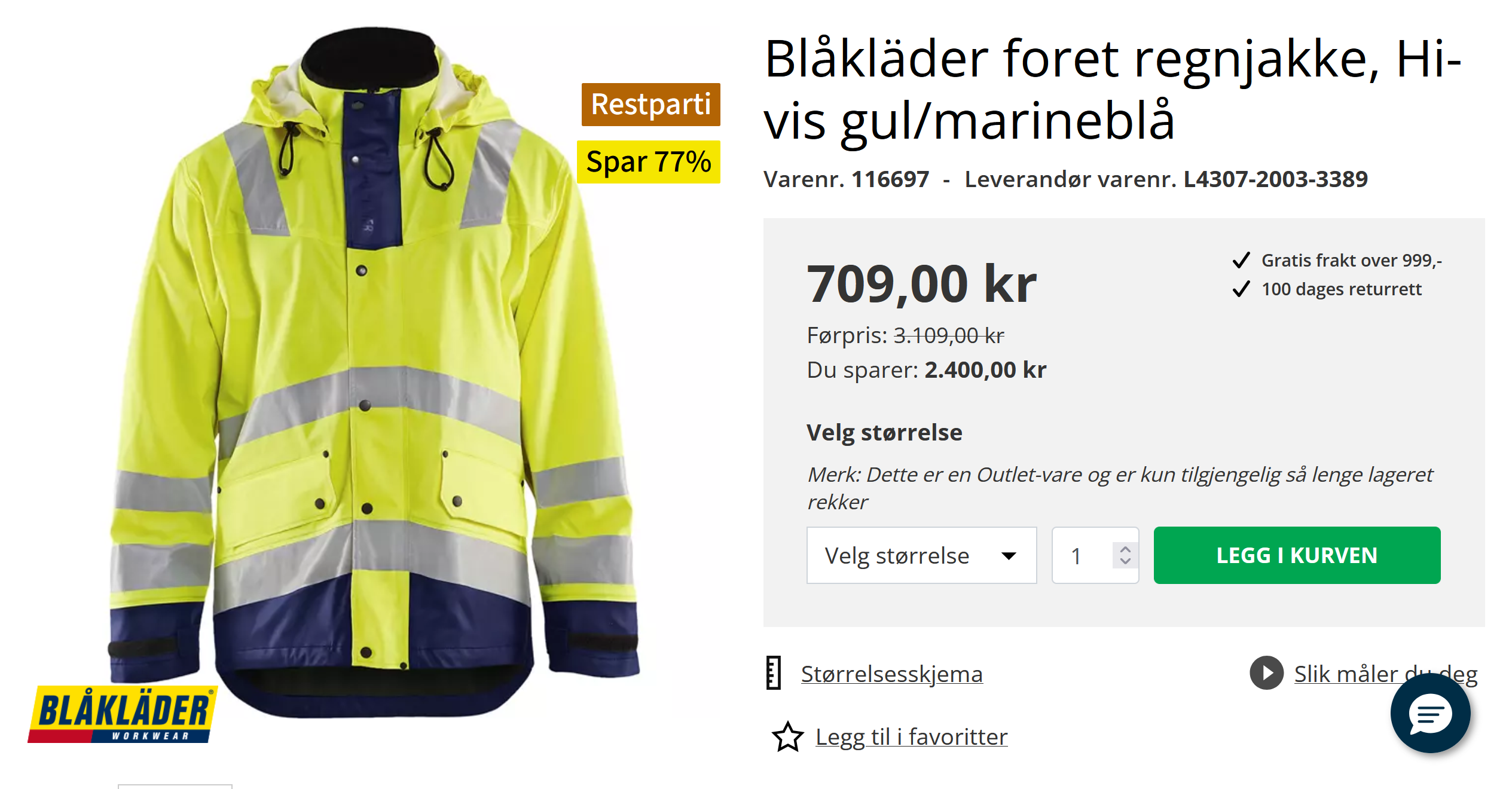
Task: Click the yellow rain jacket product image
Action: point(374,371)
